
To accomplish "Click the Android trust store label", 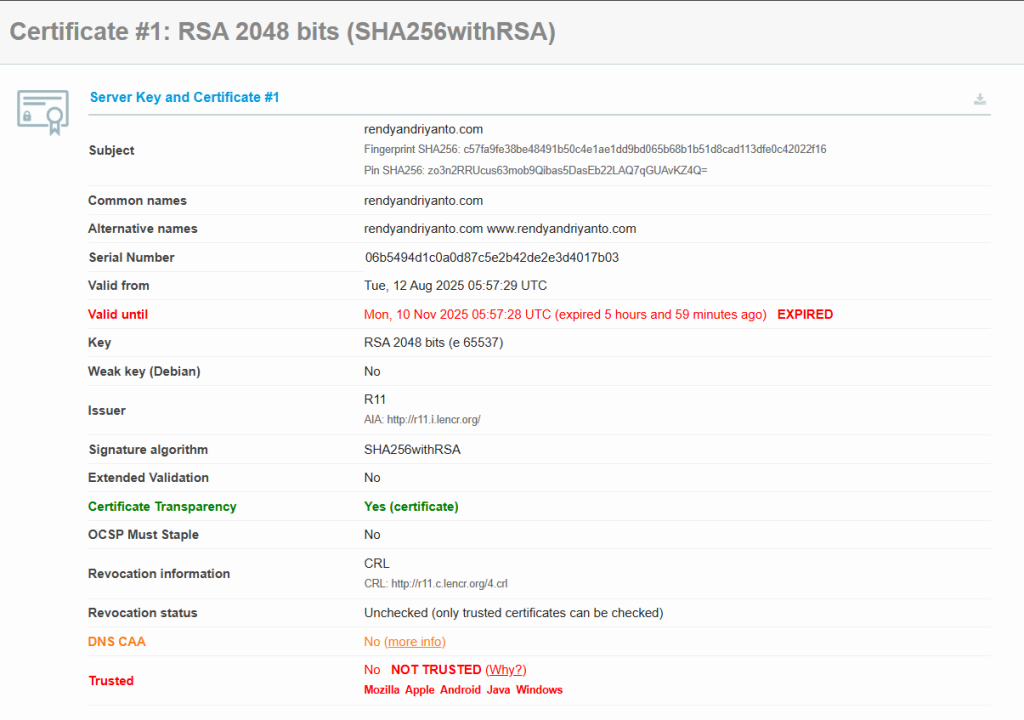I will pos(460,690).
